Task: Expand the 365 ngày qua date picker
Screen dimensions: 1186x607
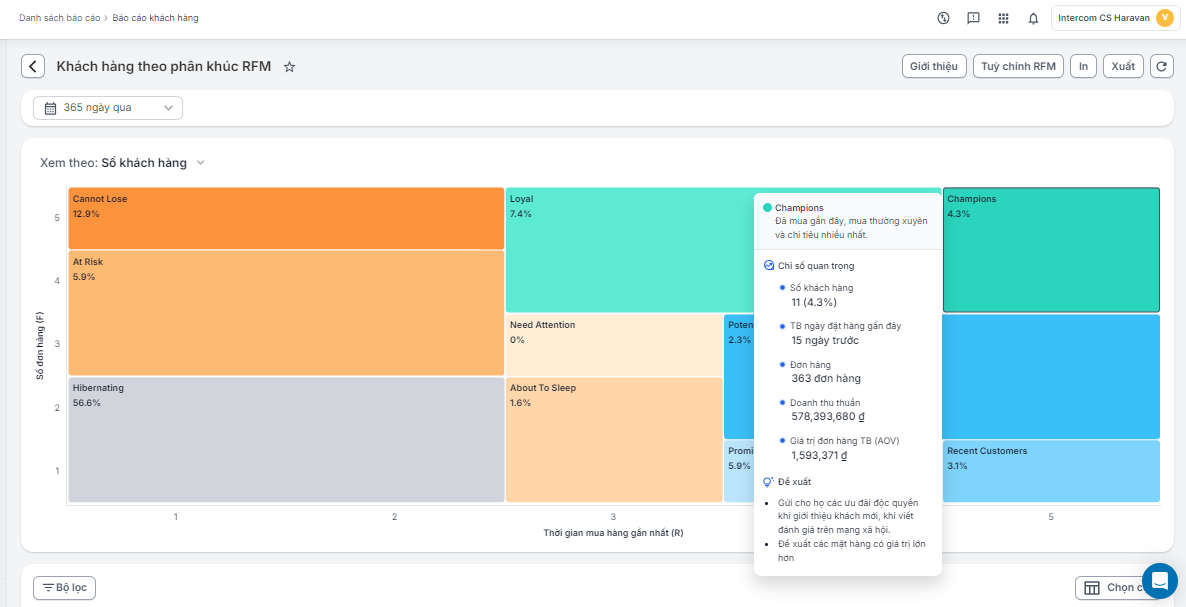Action: click(x=108, y=108)
